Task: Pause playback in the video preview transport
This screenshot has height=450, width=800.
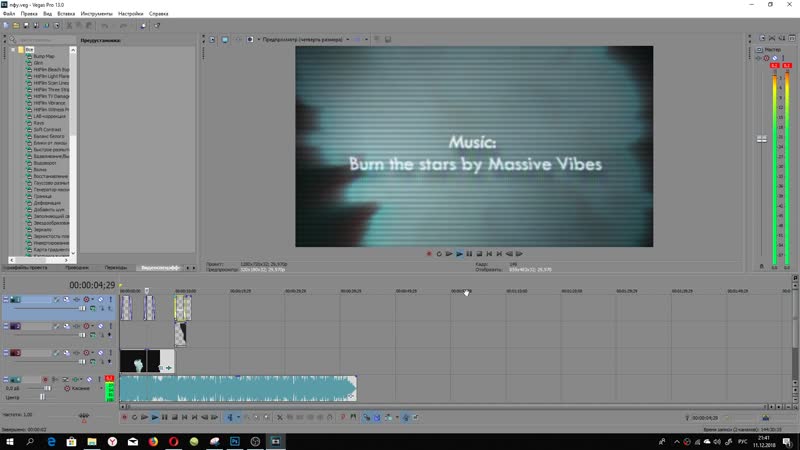Action: (x=469, y=254)
